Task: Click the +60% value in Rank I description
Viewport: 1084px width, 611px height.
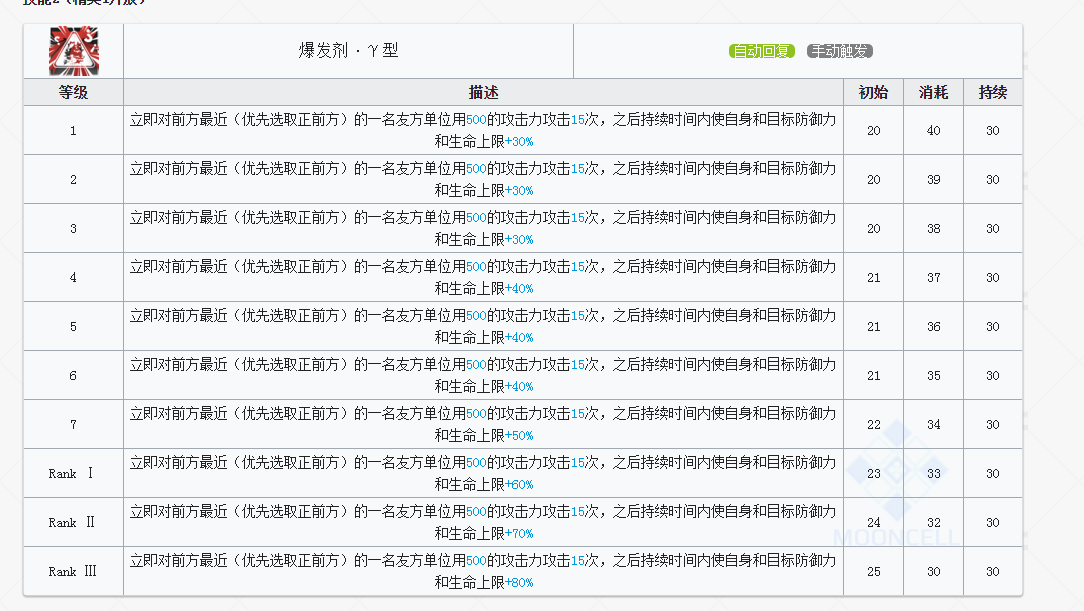Action: pyautogui.click(x=519, y=485)
